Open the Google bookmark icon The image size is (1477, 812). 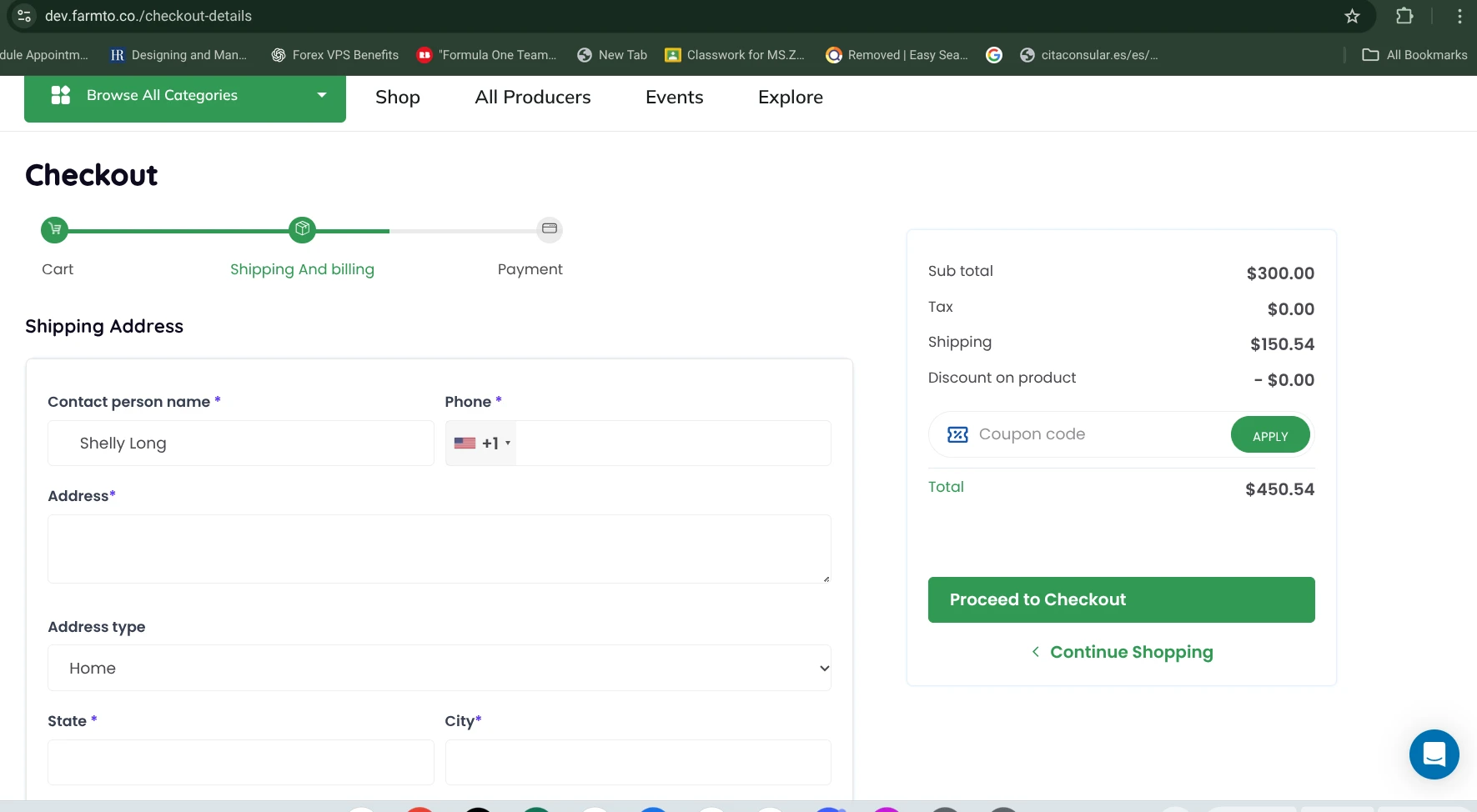point(993,55)
